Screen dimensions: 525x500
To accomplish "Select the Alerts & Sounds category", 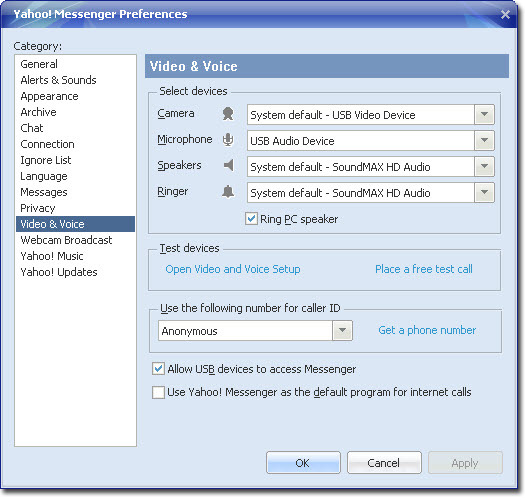I will tap(75, 80).
